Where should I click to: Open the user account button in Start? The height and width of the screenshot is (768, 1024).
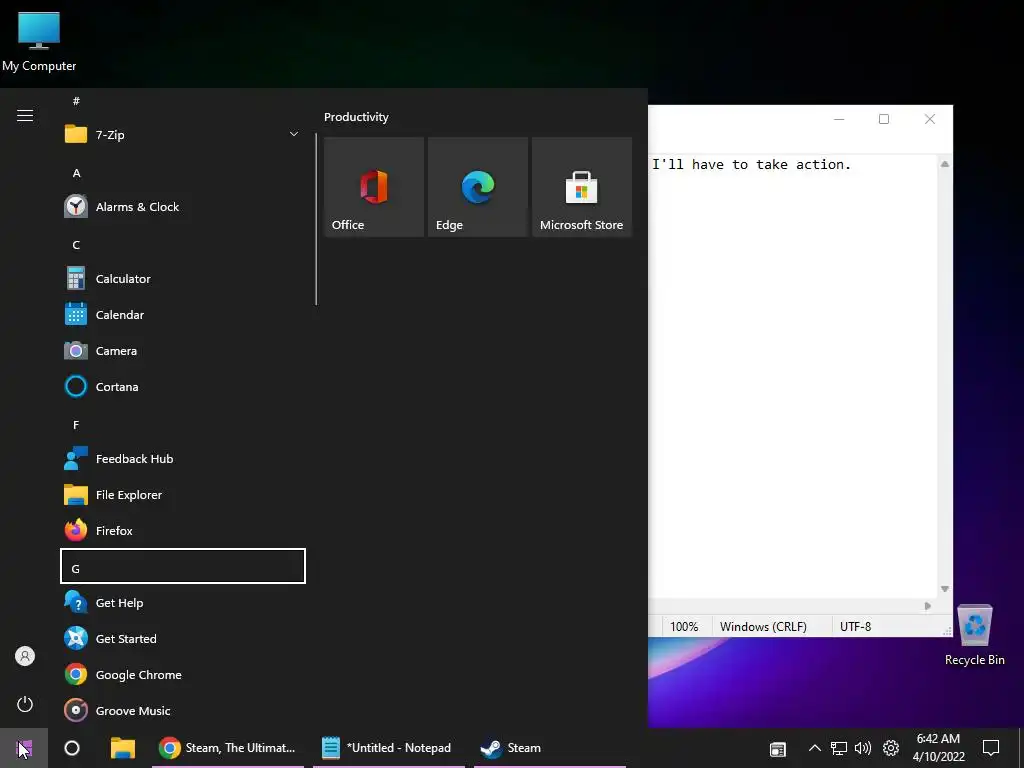(25, 656)
